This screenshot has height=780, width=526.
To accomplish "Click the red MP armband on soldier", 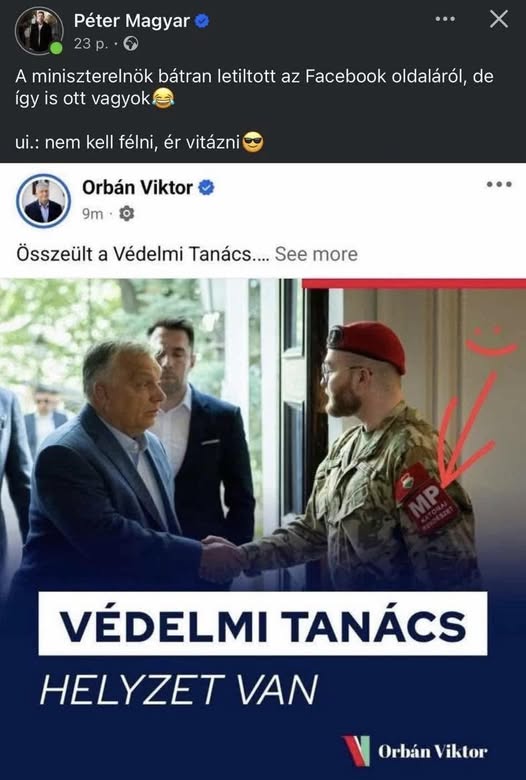I will 426,498.
